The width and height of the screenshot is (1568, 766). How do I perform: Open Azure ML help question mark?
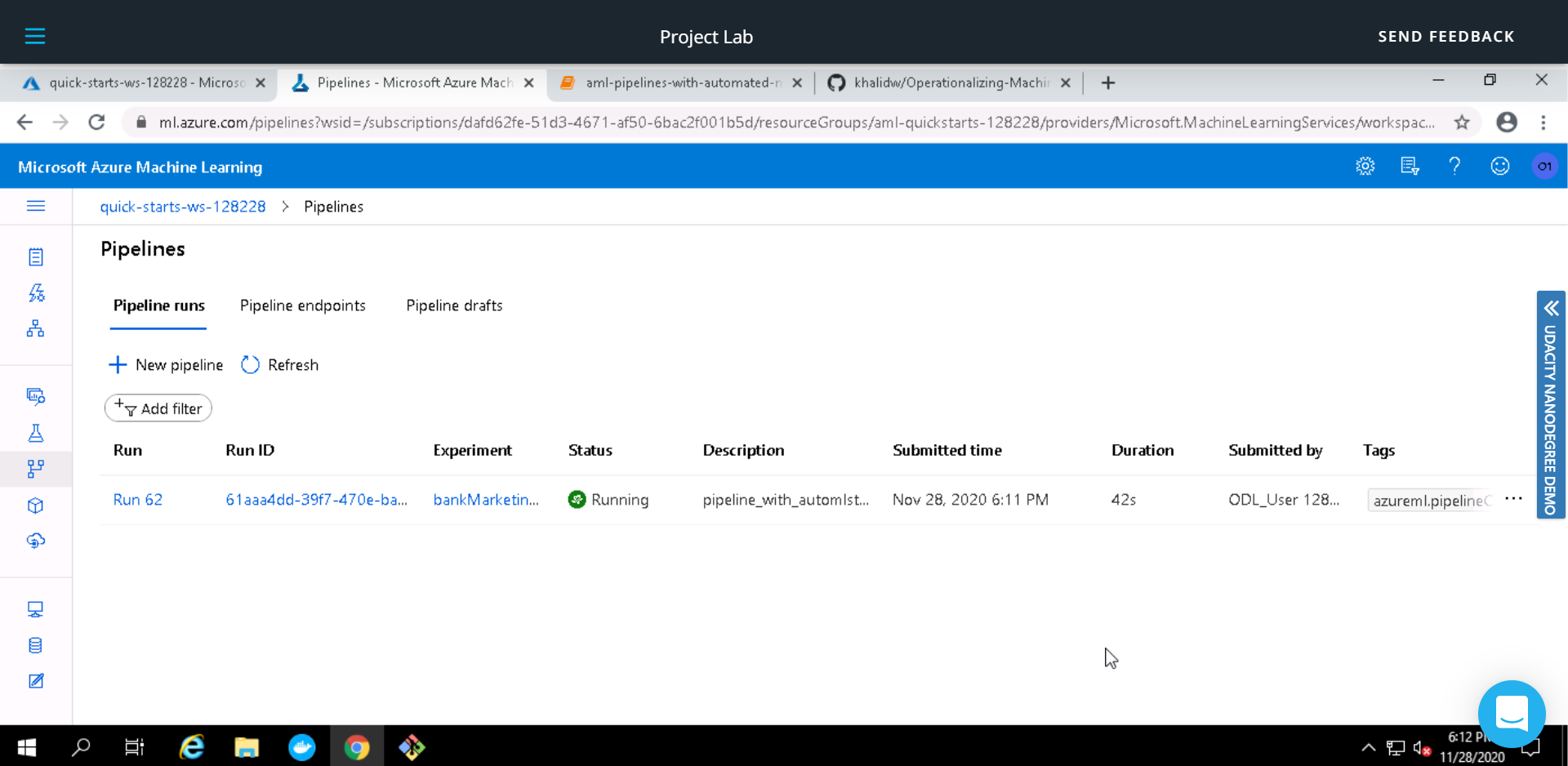pos(1454,167)
